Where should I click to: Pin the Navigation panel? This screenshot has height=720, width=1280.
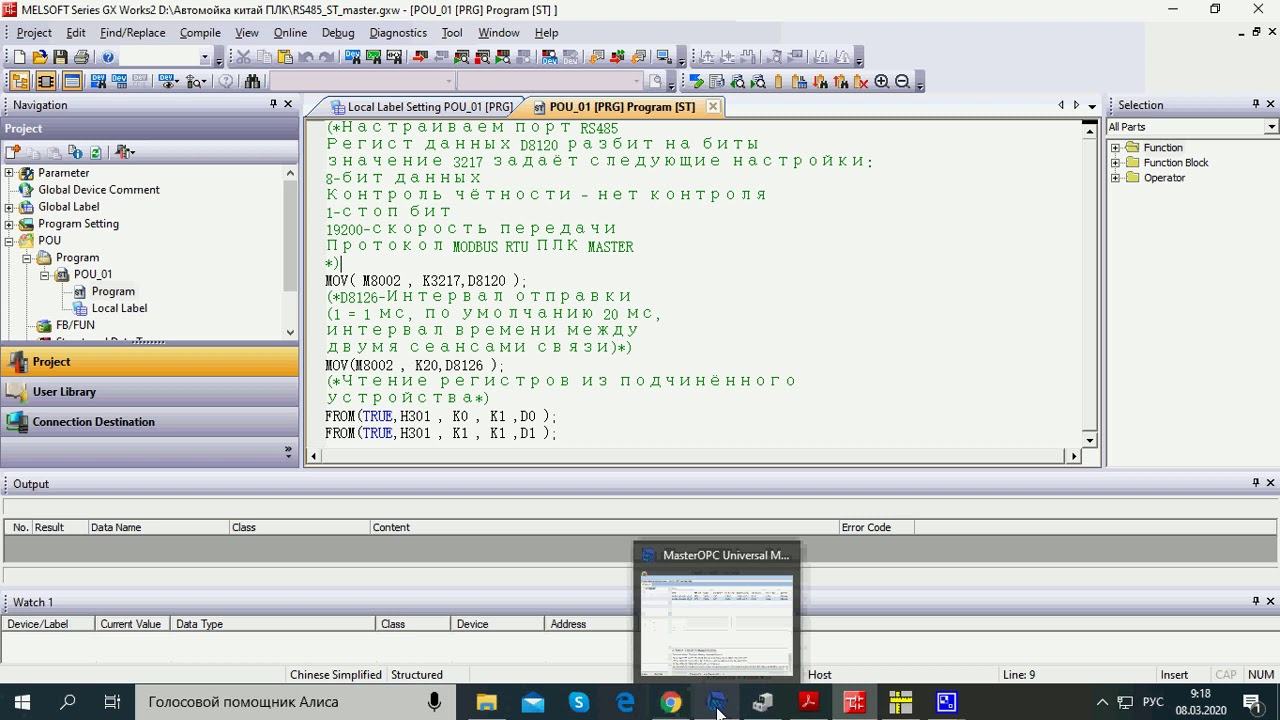pyautogui.click(x=273, y=104)
